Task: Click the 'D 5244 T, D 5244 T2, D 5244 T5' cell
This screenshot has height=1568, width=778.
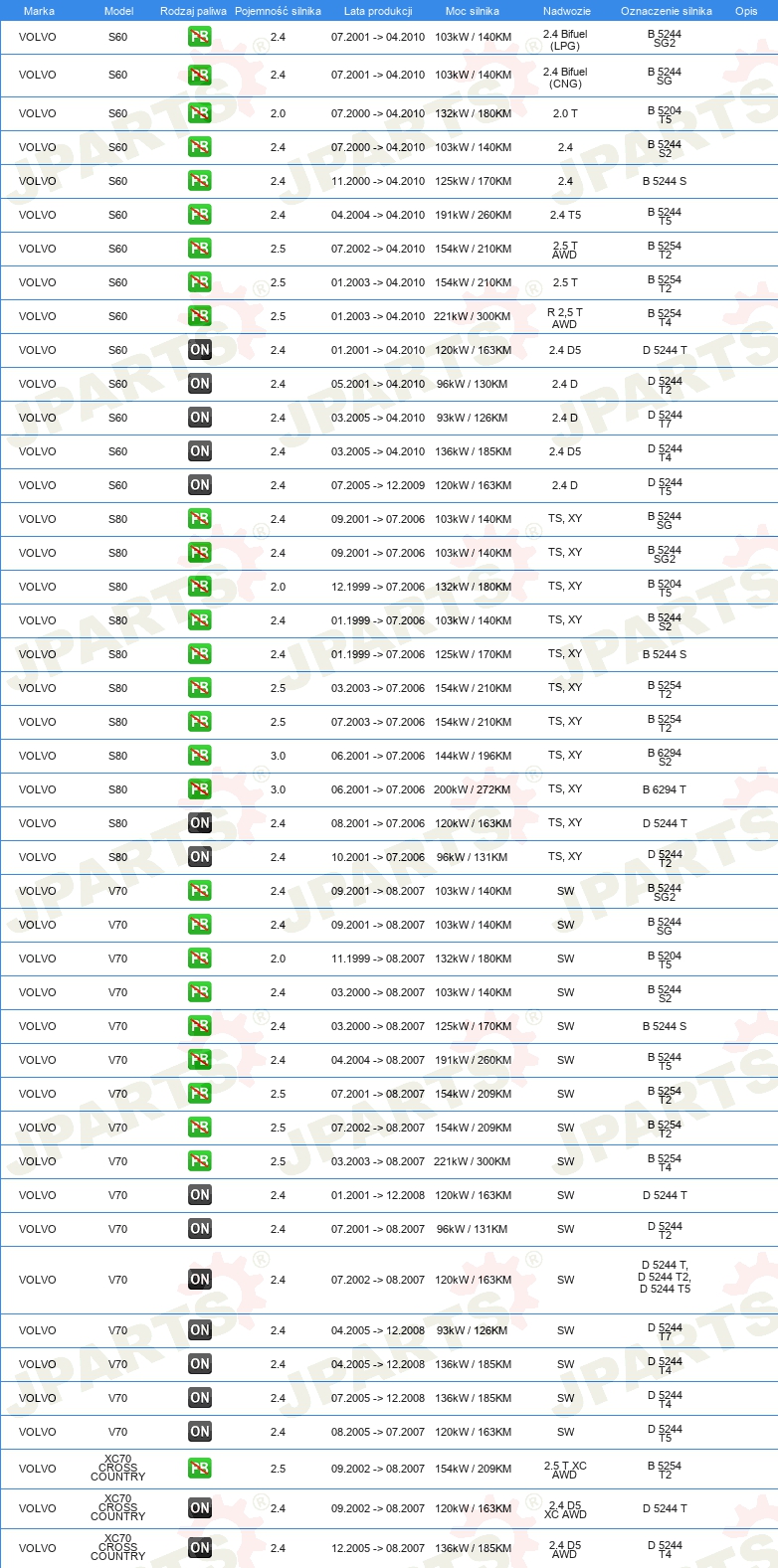Action: click(x=665, y=1277)
